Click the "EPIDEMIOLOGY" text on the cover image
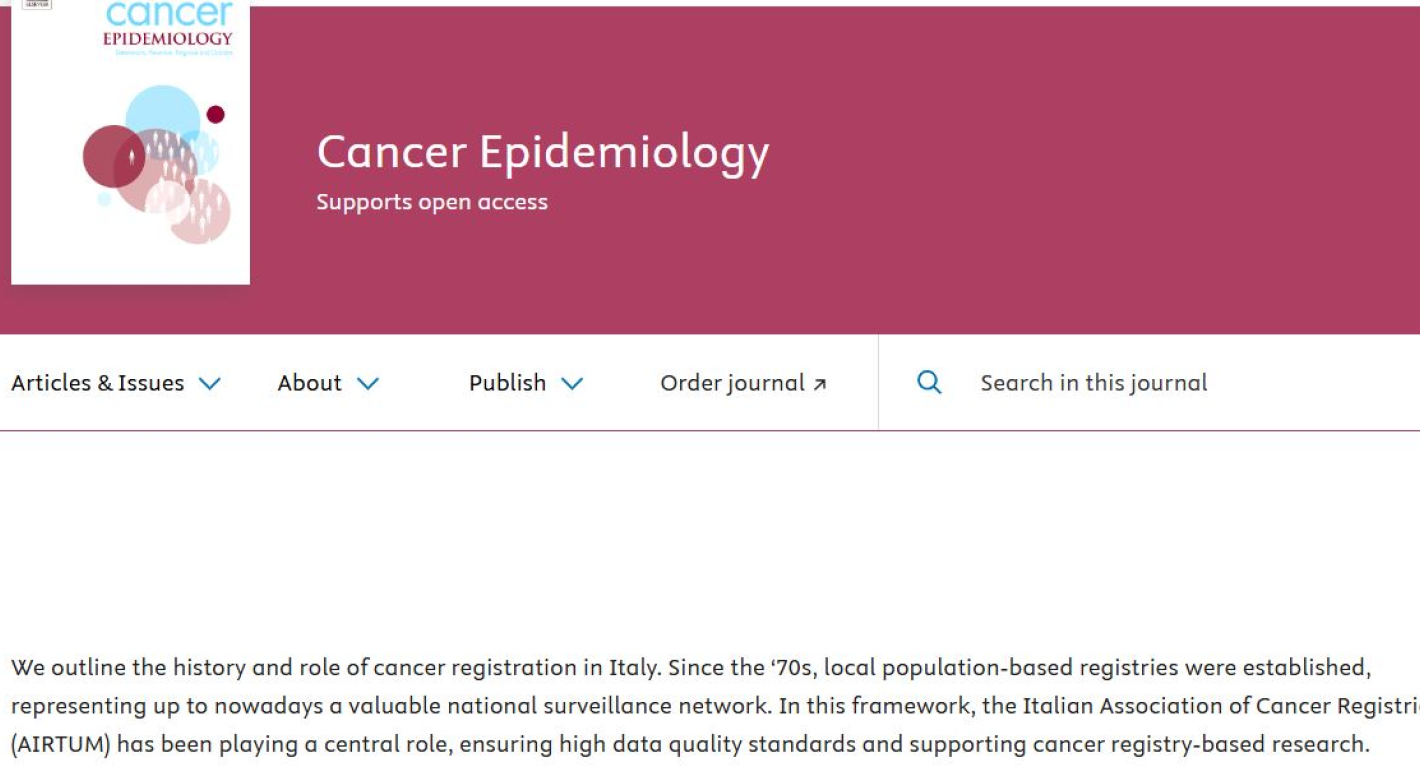The height and width of the screenshot is (776, 1420). click(x=168, y=39)
